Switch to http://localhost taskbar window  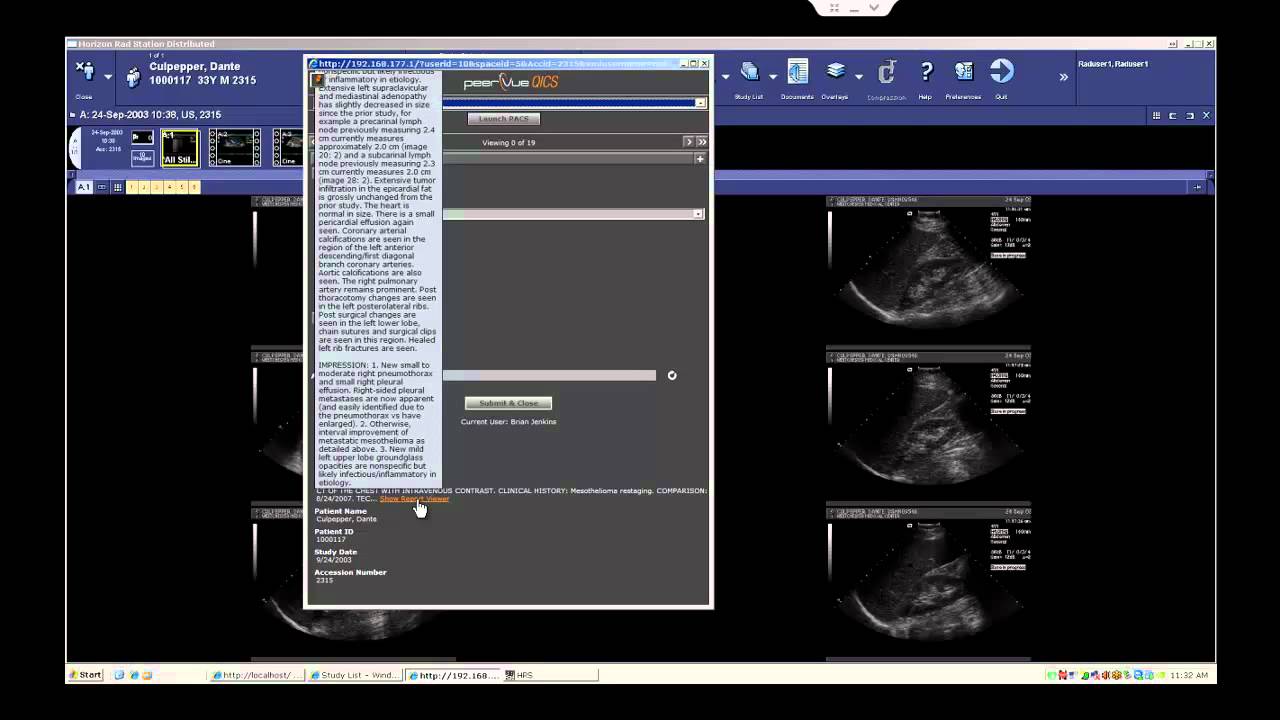point(256,675)
